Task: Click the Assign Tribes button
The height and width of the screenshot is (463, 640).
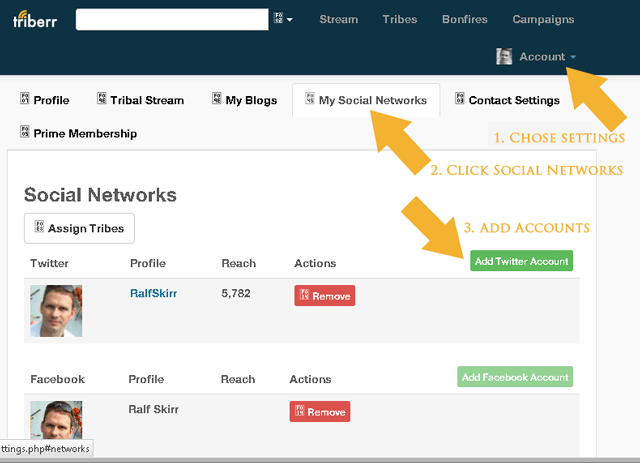Action: [79, 228]
